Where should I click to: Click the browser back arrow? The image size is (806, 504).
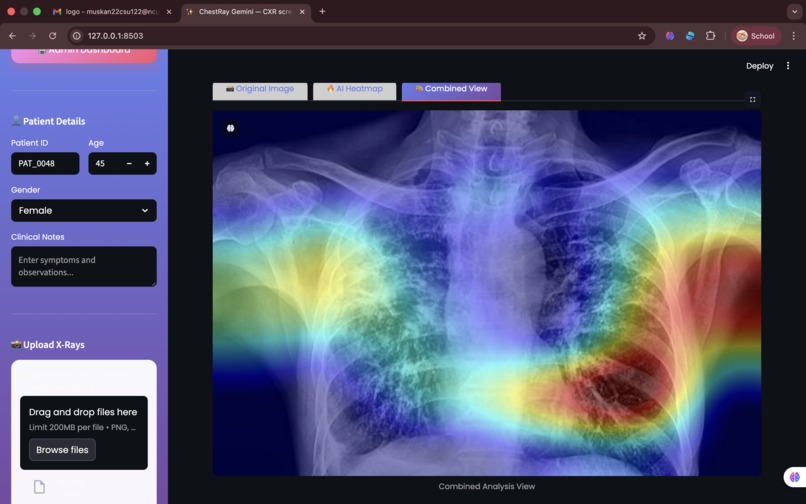coord(12,35)
